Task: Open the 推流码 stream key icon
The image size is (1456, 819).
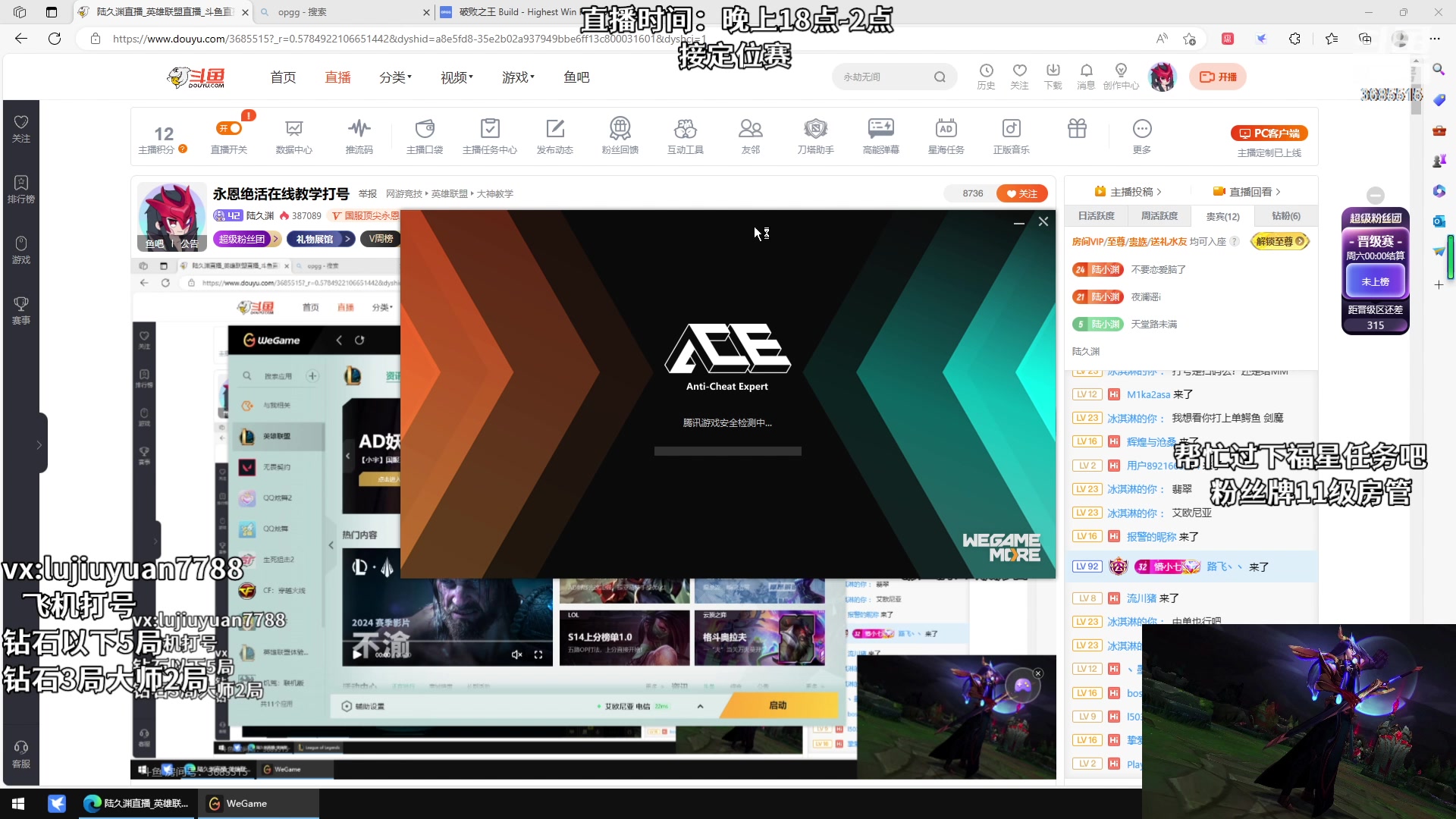Action: click(359, 136)
